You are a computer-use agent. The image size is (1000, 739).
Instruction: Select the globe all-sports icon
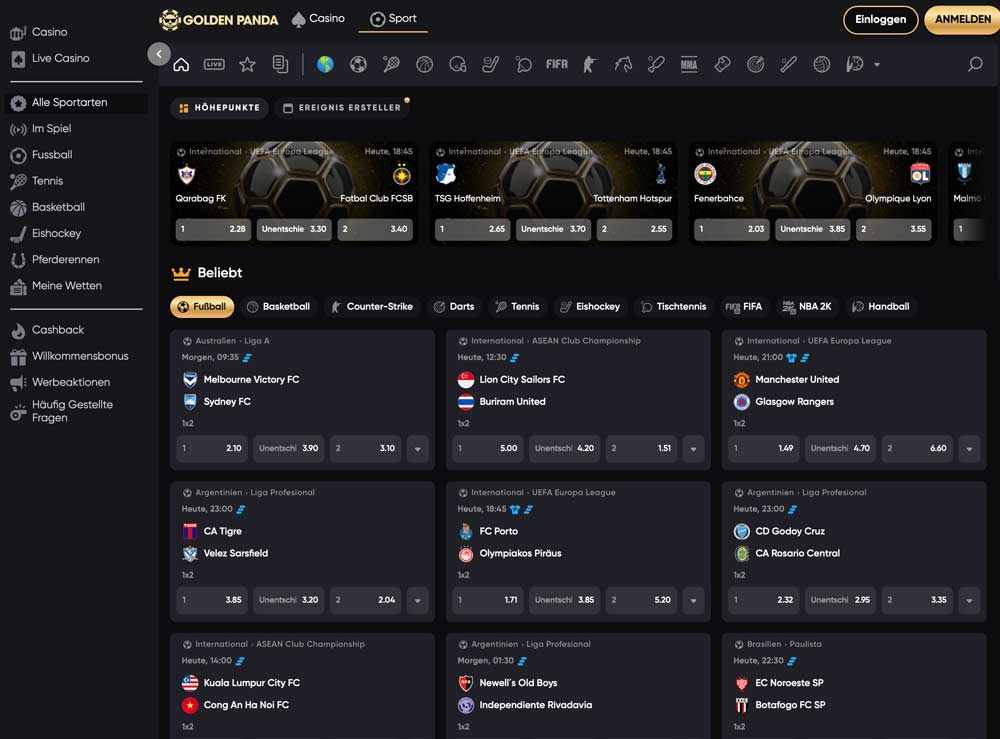click(x=325, y=65)
